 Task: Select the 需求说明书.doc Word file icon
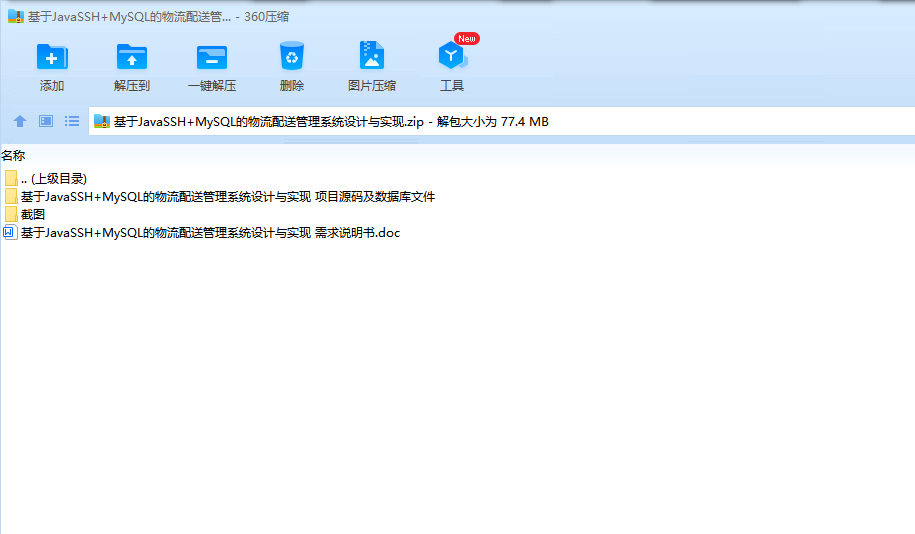pos(10,232)
